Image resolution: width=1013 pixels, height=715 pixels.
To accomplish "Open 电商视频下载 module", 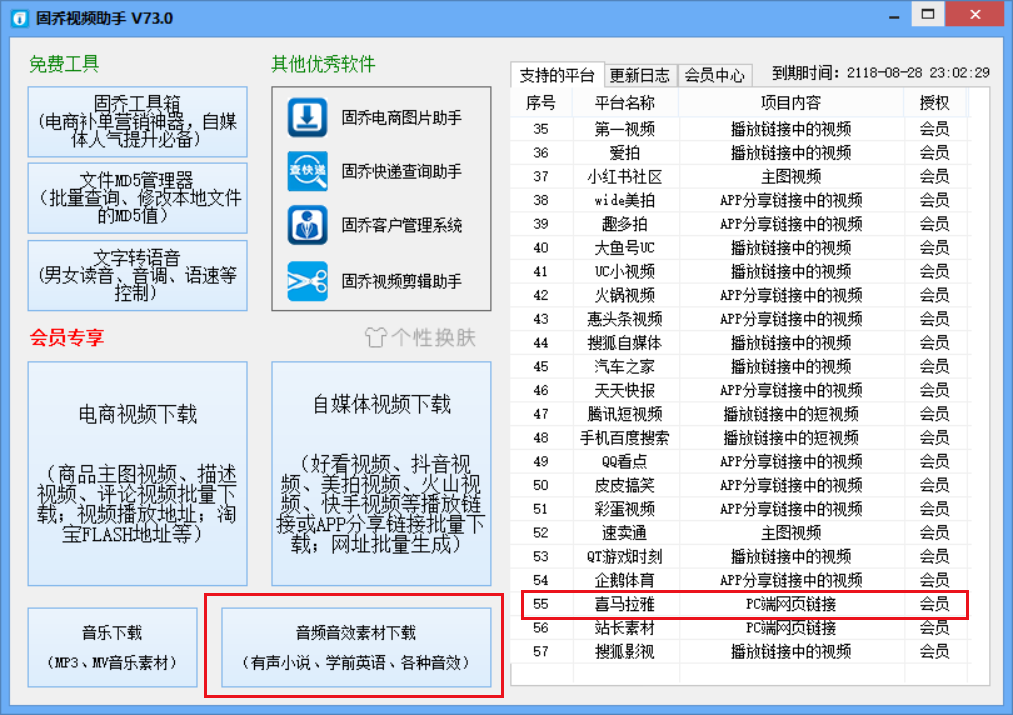I will tap(138, 473).
